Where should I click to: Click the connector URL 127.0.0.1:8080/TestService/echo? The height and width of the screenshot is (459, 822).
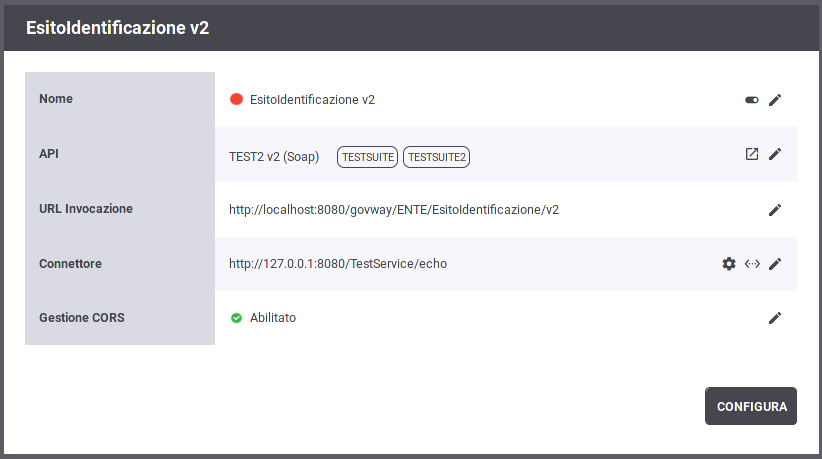pos(338,264)
